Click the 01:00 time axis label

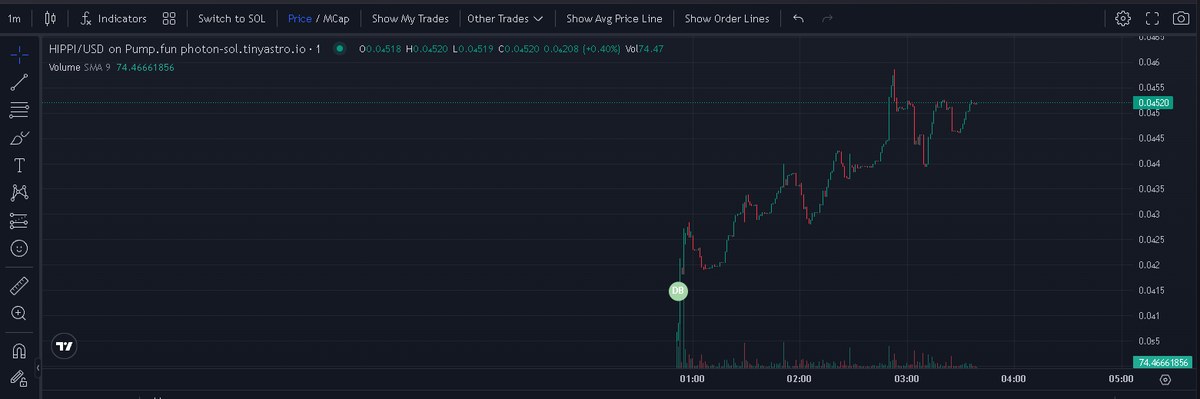(x=692, y=380)
